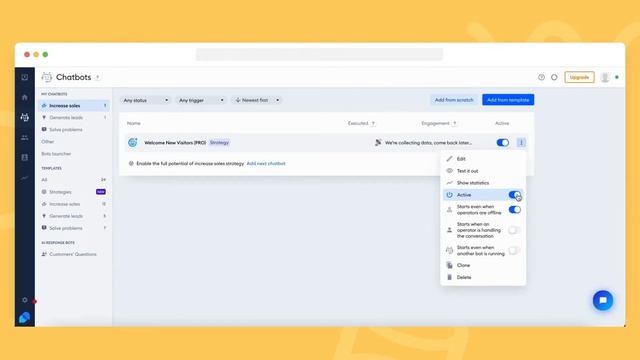Click the power icon beside Active in menu
The height and width of the screenshot is (360, 640).
(449, 195)
